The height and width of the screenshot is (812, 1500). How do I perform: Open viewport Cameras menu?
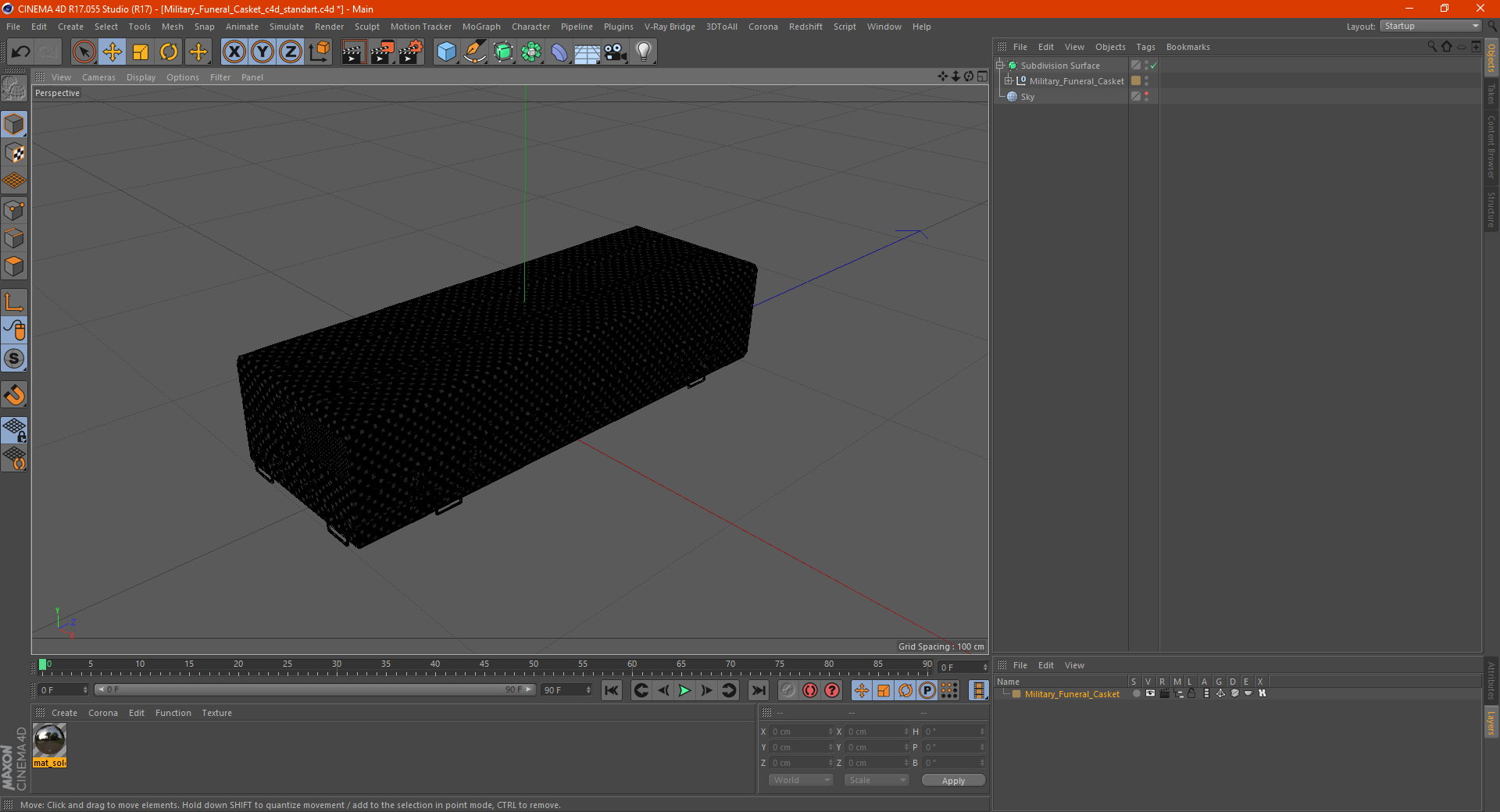click(98, 77)
